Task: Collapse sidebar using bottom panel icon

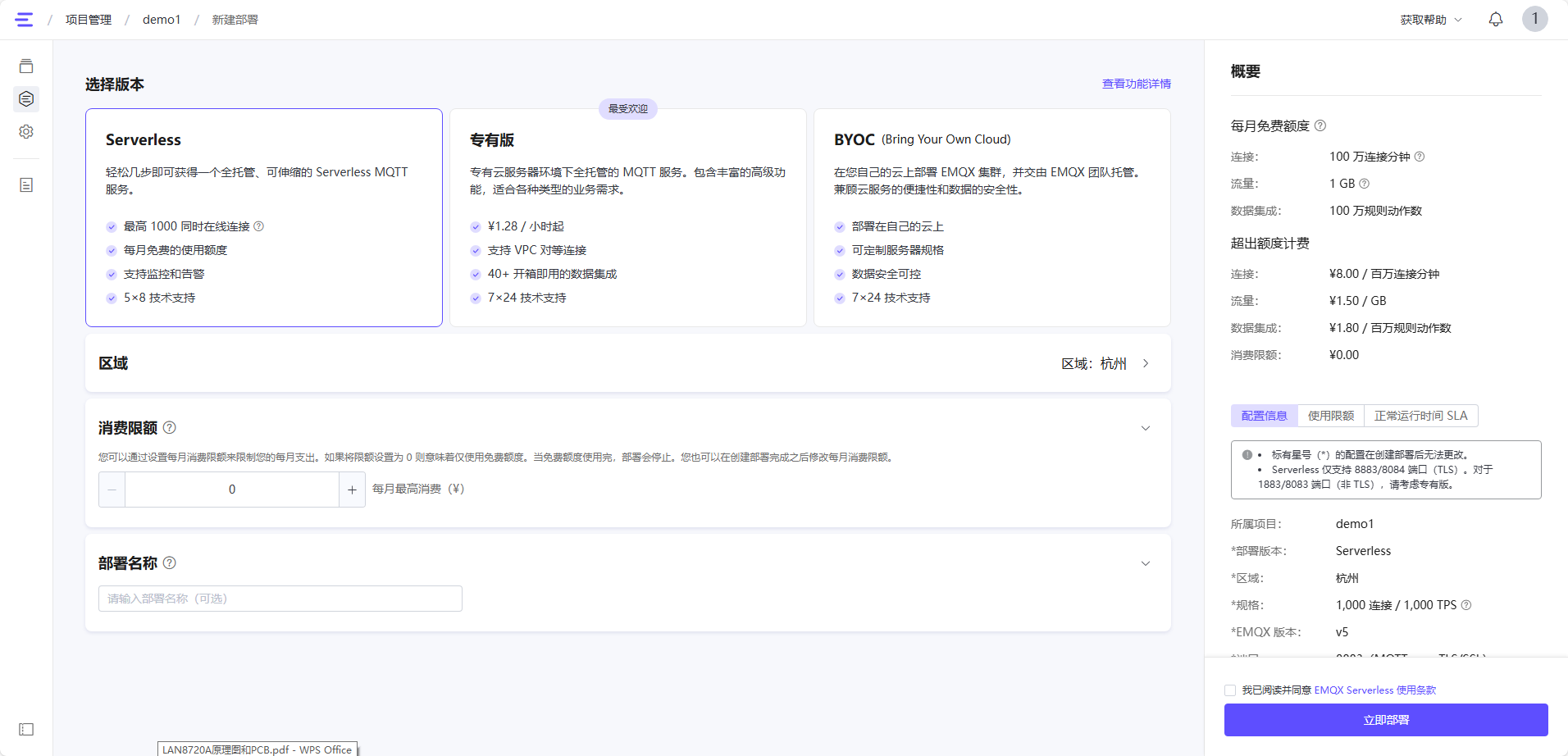Action: [26, 729]
